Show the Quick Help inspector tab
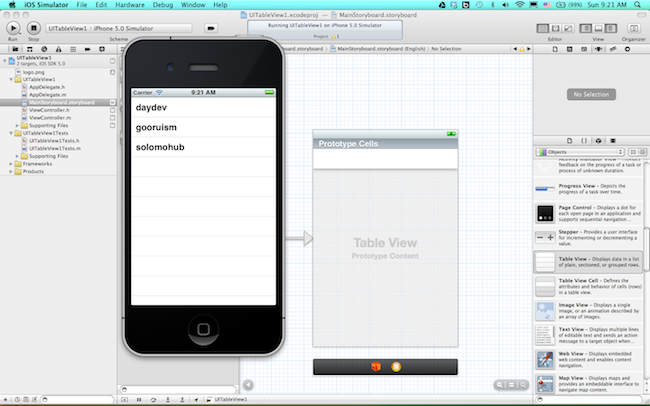Image resolution: width=650 pixels, height=406 pixels. pos(570,49)
